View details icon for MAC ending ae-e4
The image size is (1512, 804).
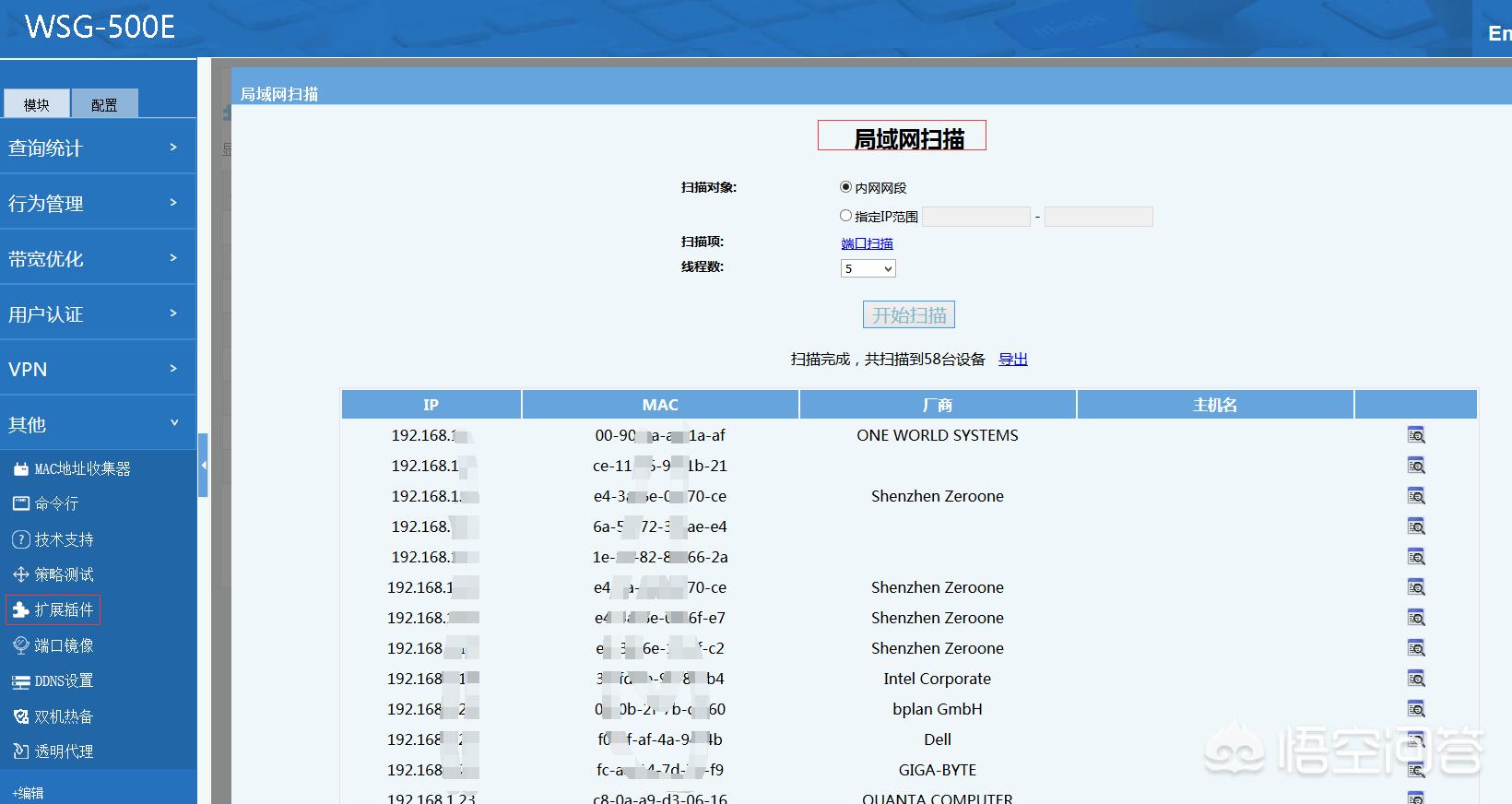1416,526
